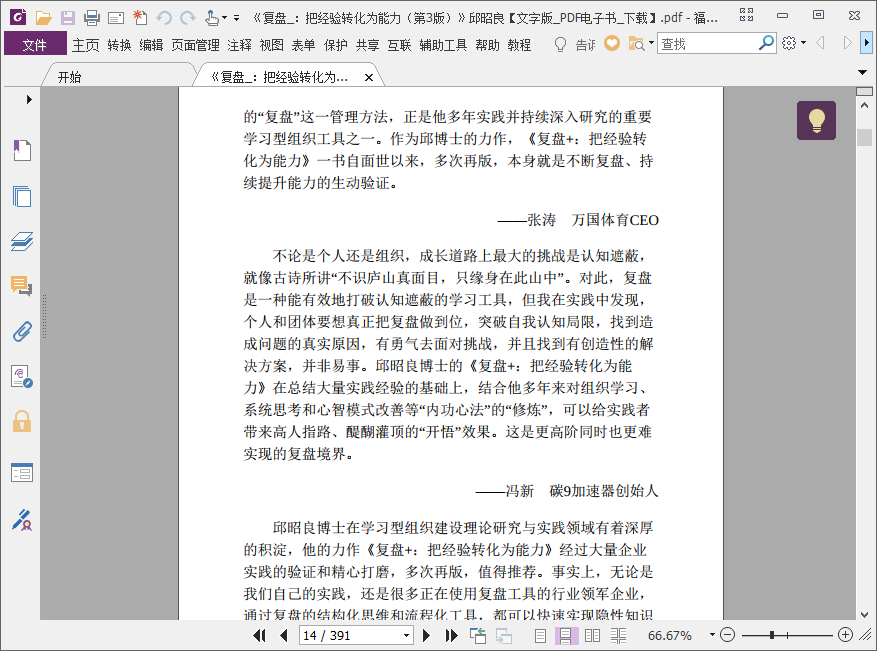Open the 页面管理 ribbon tab
The width and height of the screenshot is (877, 651).
pos(195,45)
